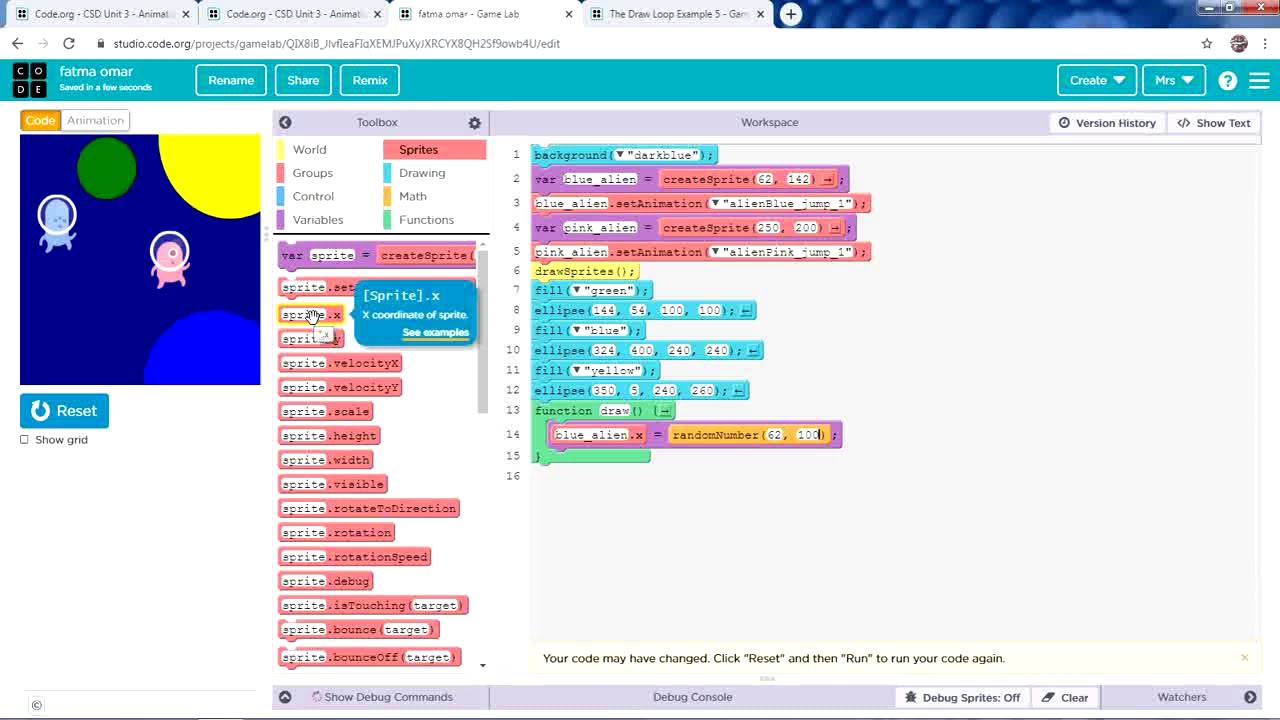This screenshot has width=1280, height=720.
Task: Bookmark this page with star icon
Action: (1207, 43)
